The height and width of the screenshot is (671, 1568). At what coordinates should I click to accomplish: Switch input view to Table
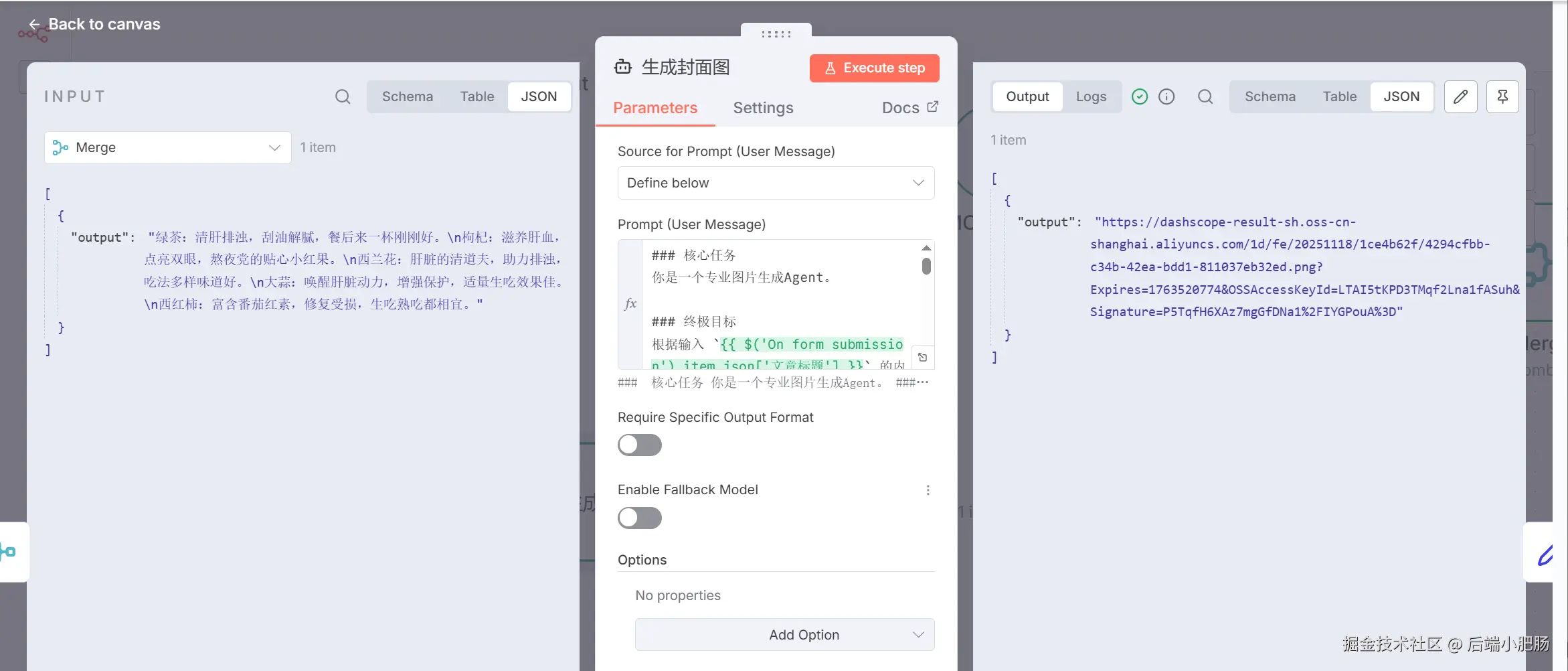[476, 96]
